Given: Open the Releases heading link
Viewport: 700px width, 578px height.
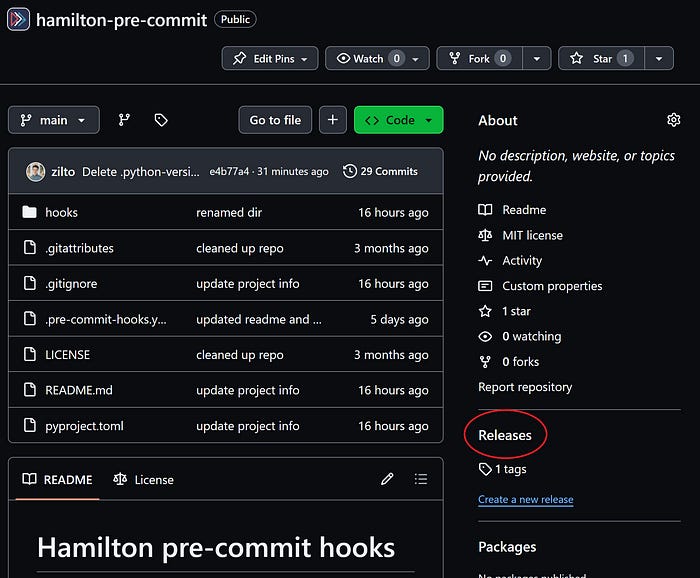Looking at the screenshot, I should click(x=505, y=435).
